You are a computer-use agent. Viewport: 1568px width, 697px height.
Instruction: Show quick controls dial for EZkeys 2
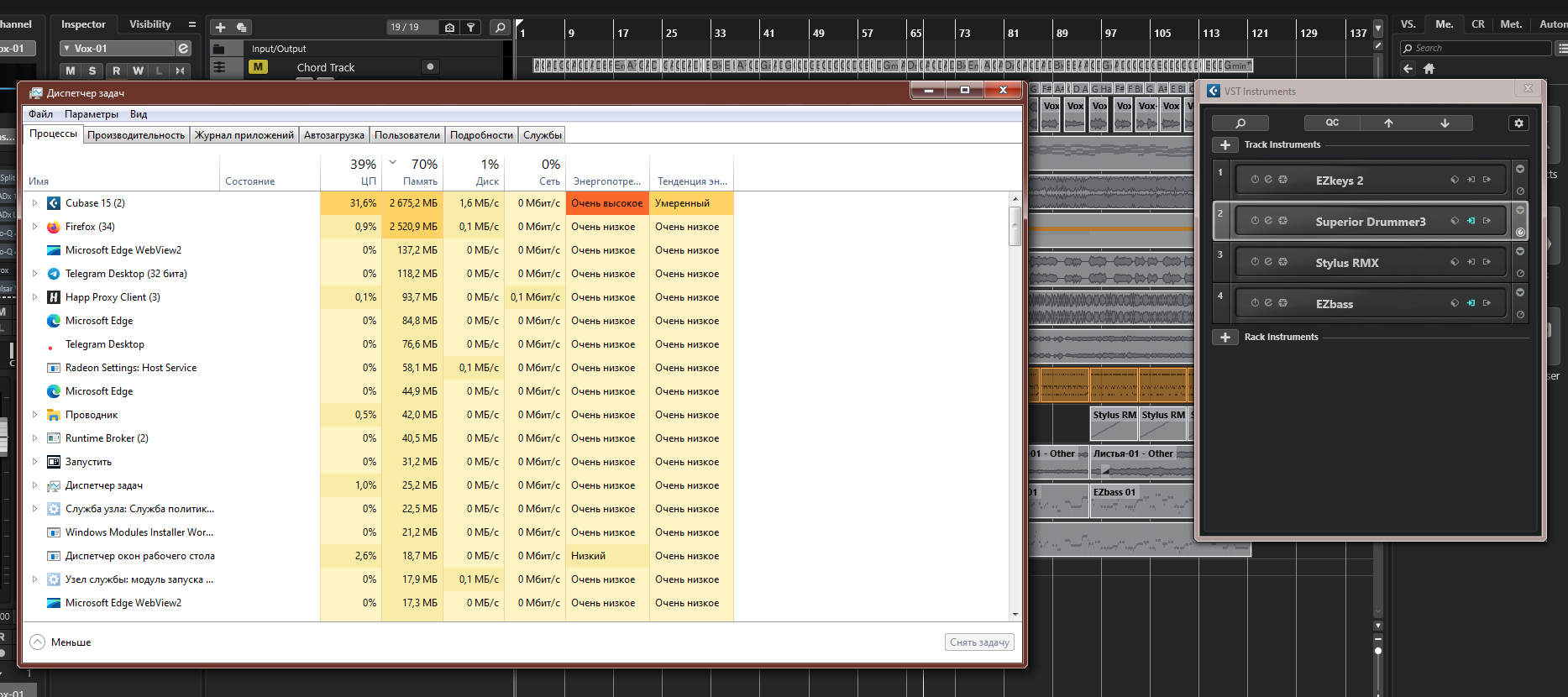click(x=1520, y=191)
